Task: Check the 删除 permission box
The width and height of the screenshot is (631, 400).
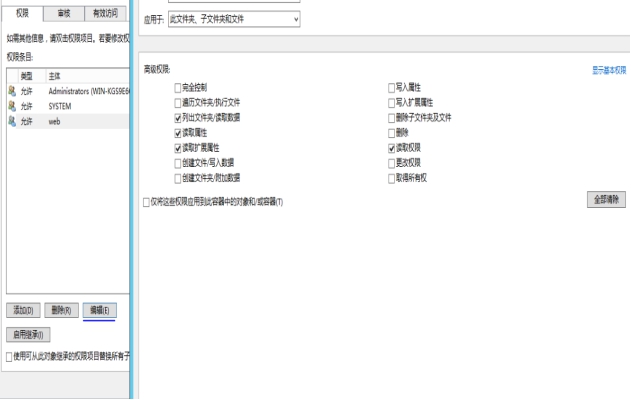Action: (391, 133)
